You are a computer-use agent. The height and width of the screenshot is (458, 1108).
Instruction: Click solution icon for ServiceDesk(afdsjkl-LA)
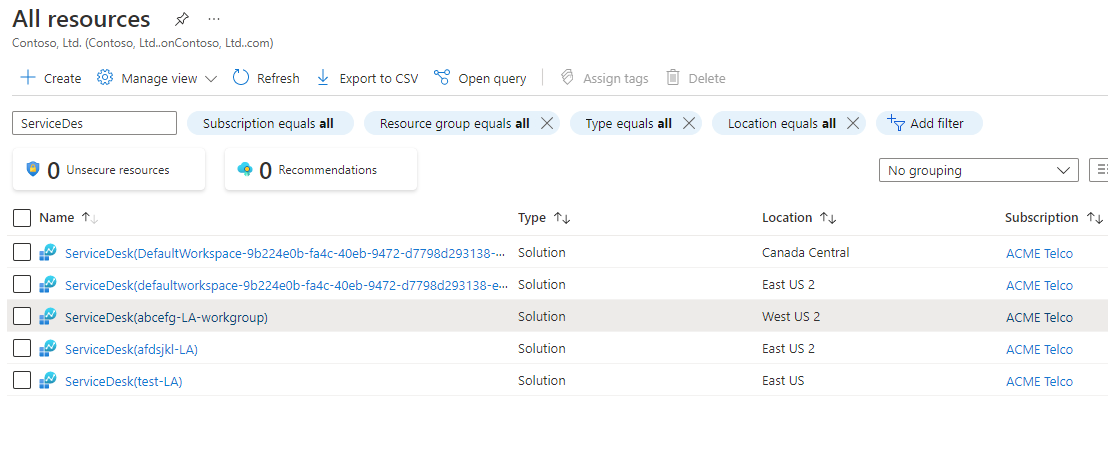47,348
